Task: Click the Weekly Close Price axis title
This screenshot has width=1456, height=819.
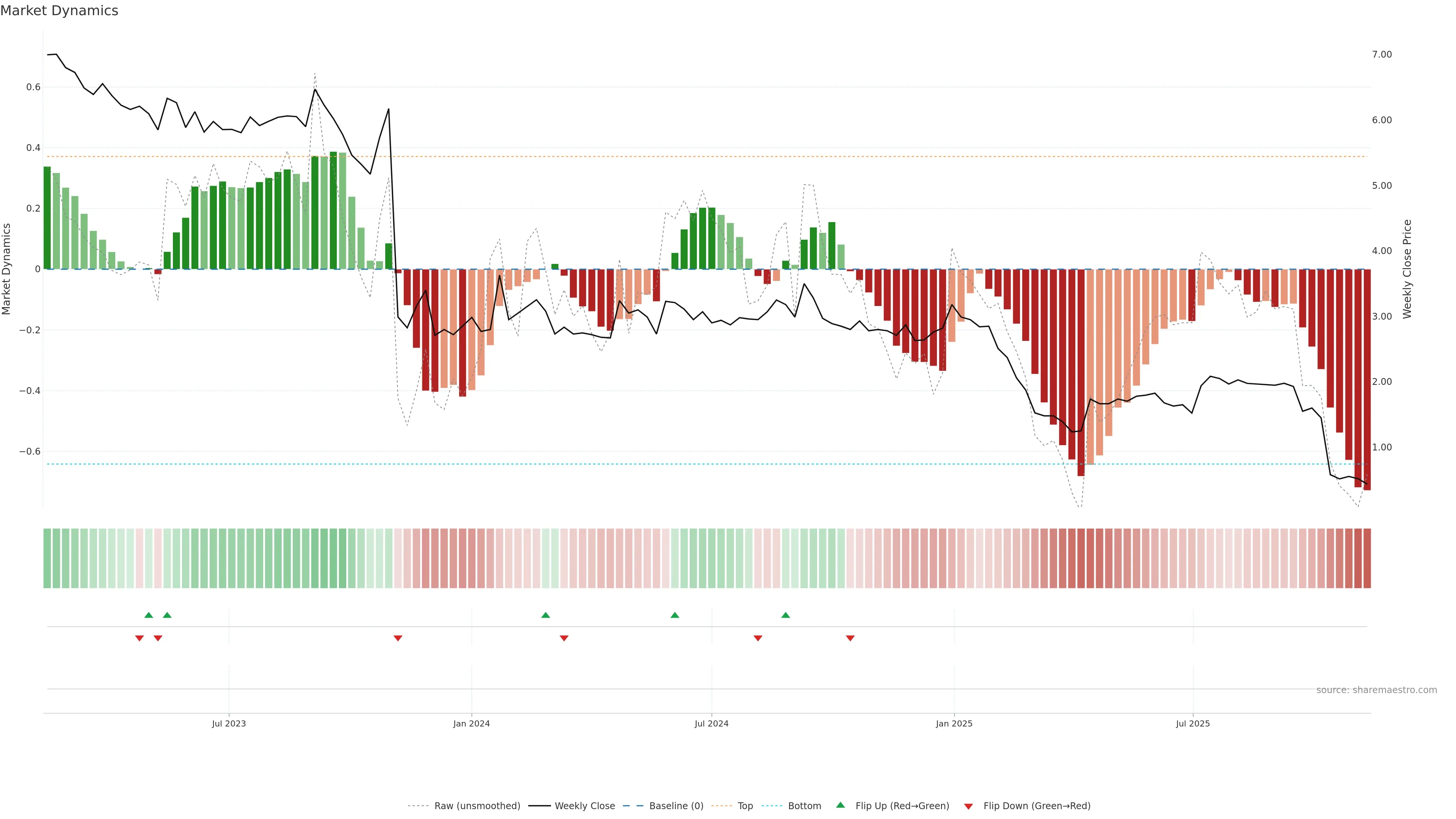Action: coord(1407,269)
